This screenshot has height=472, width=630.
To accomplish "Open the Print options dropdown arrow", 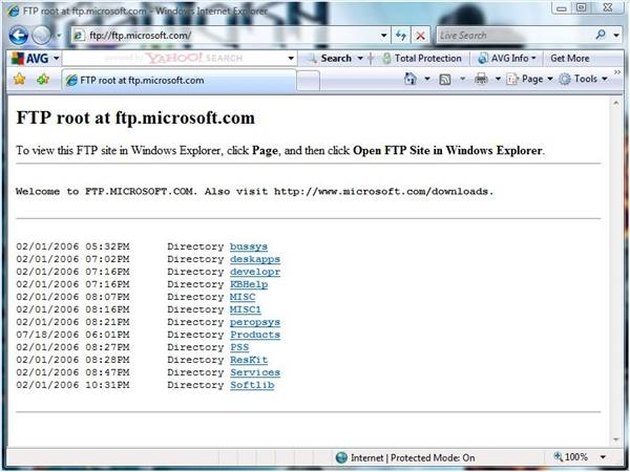I will pyautogui.click(x=498, y=79).
